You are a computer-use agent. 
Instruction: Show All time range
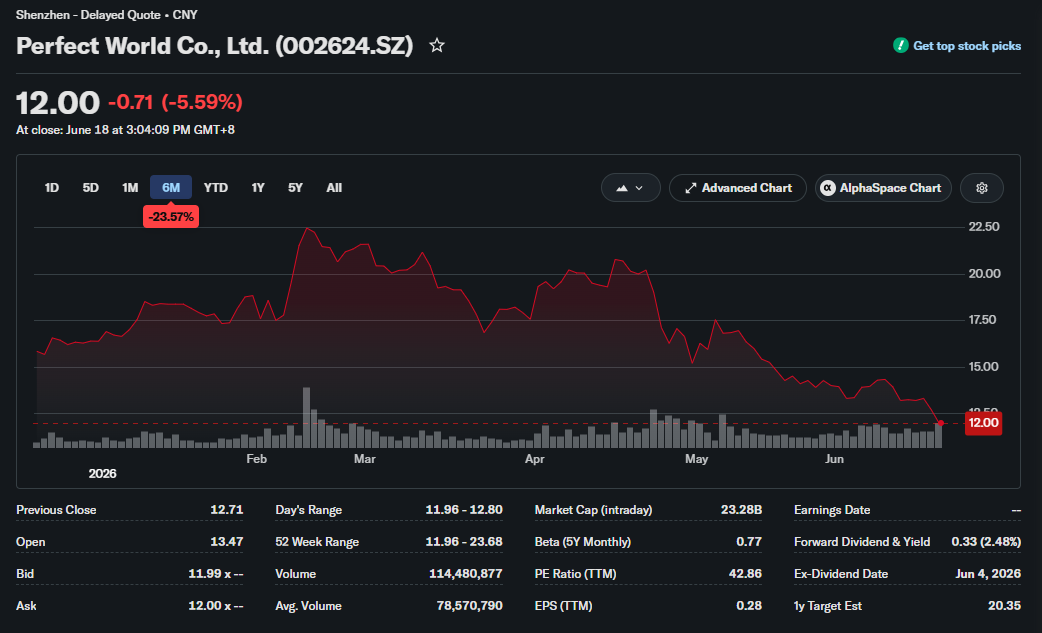[334, 188]
